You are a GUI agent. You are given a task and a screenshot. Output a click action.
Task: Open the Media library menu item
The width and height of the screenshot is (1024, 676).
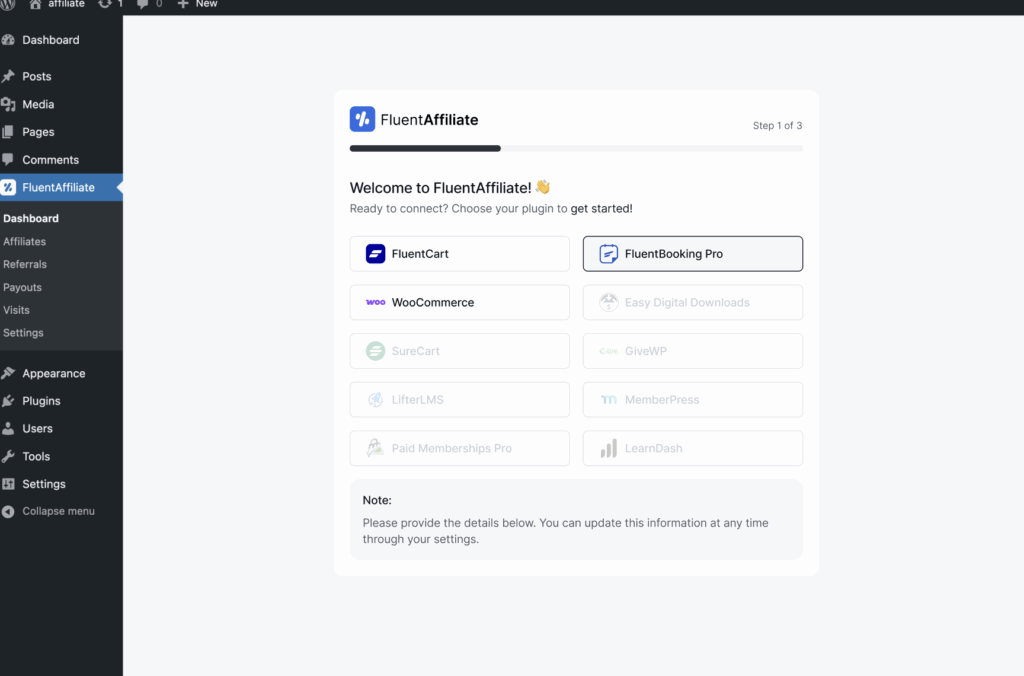pos(61,105)
